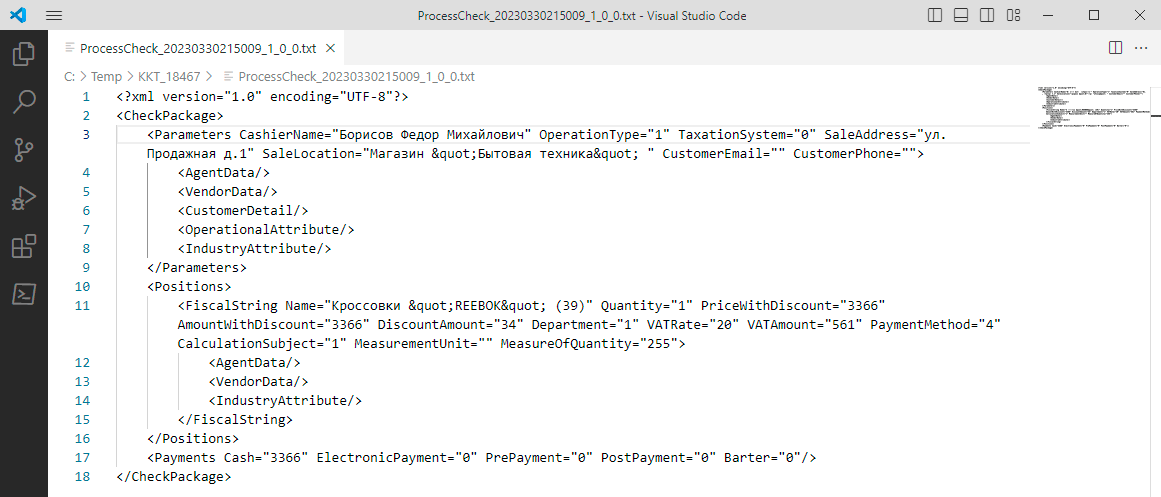This screenshot has width=1161, height=497.
Task: Open the hamburger application menu
Action: [53, 15]
